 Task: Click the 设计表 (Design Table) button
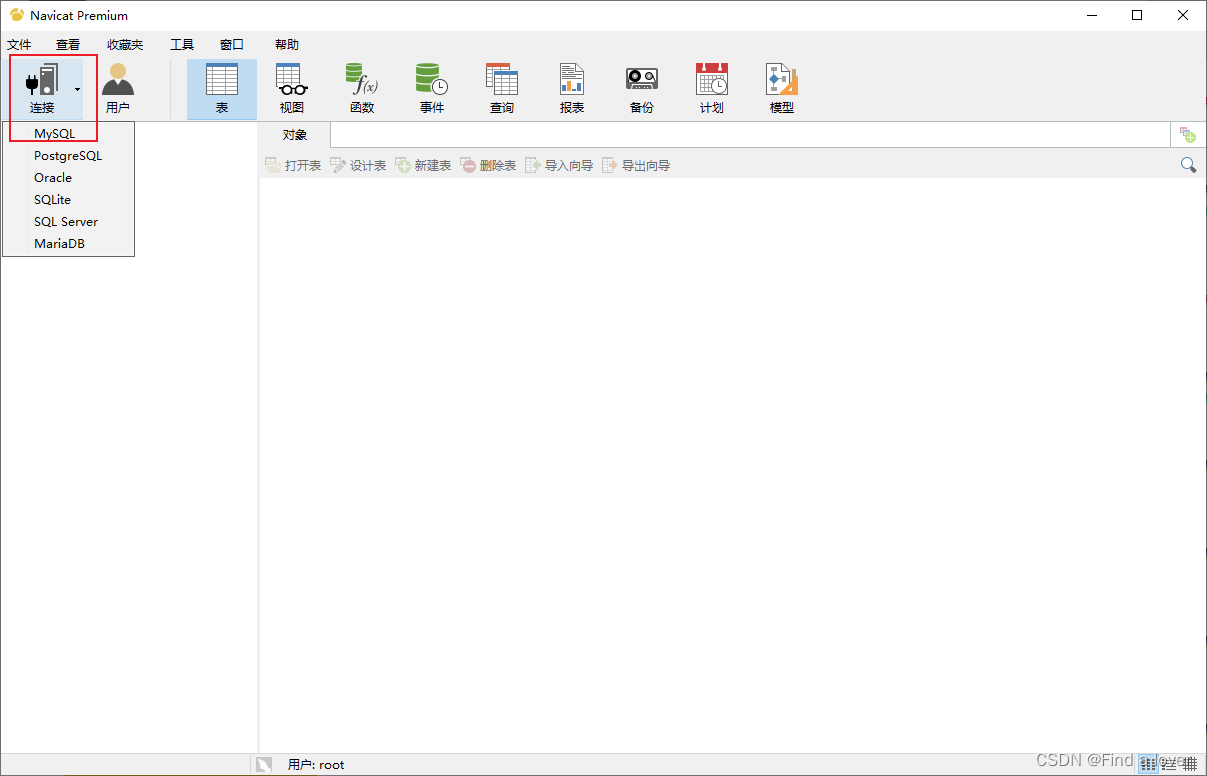click(x=358, y=165)
